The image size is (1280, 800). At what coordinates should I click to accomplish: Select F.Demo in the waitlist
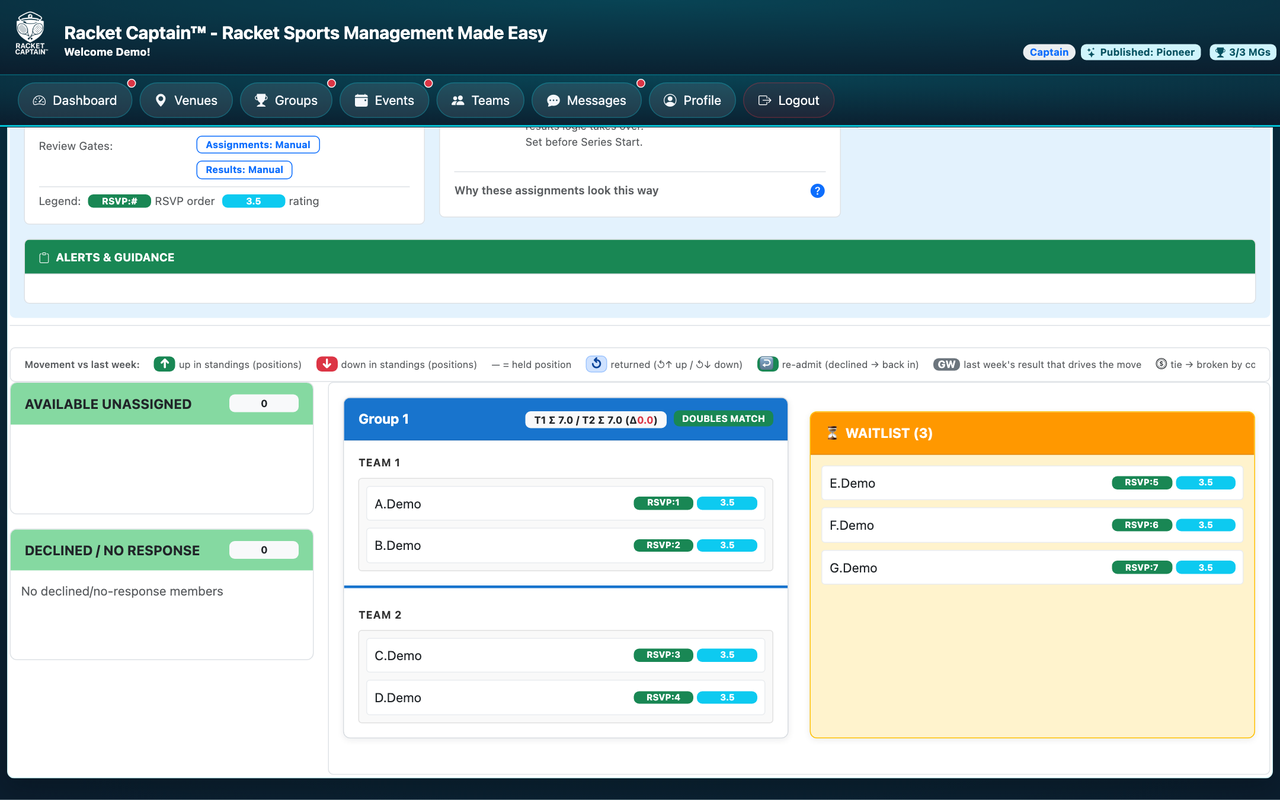(1032, 525)
